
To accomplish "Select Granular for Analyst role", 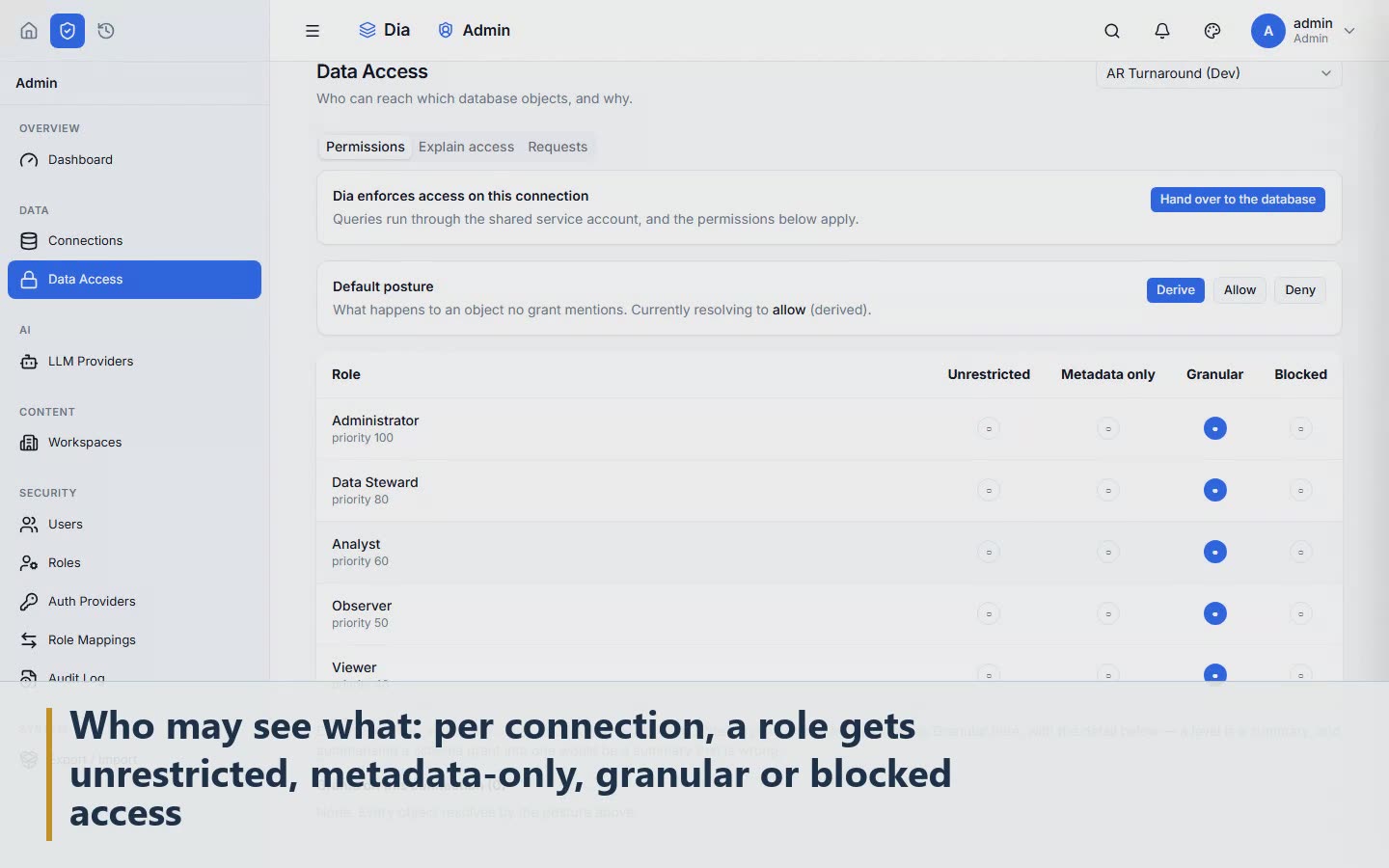I will point(1215,552).
